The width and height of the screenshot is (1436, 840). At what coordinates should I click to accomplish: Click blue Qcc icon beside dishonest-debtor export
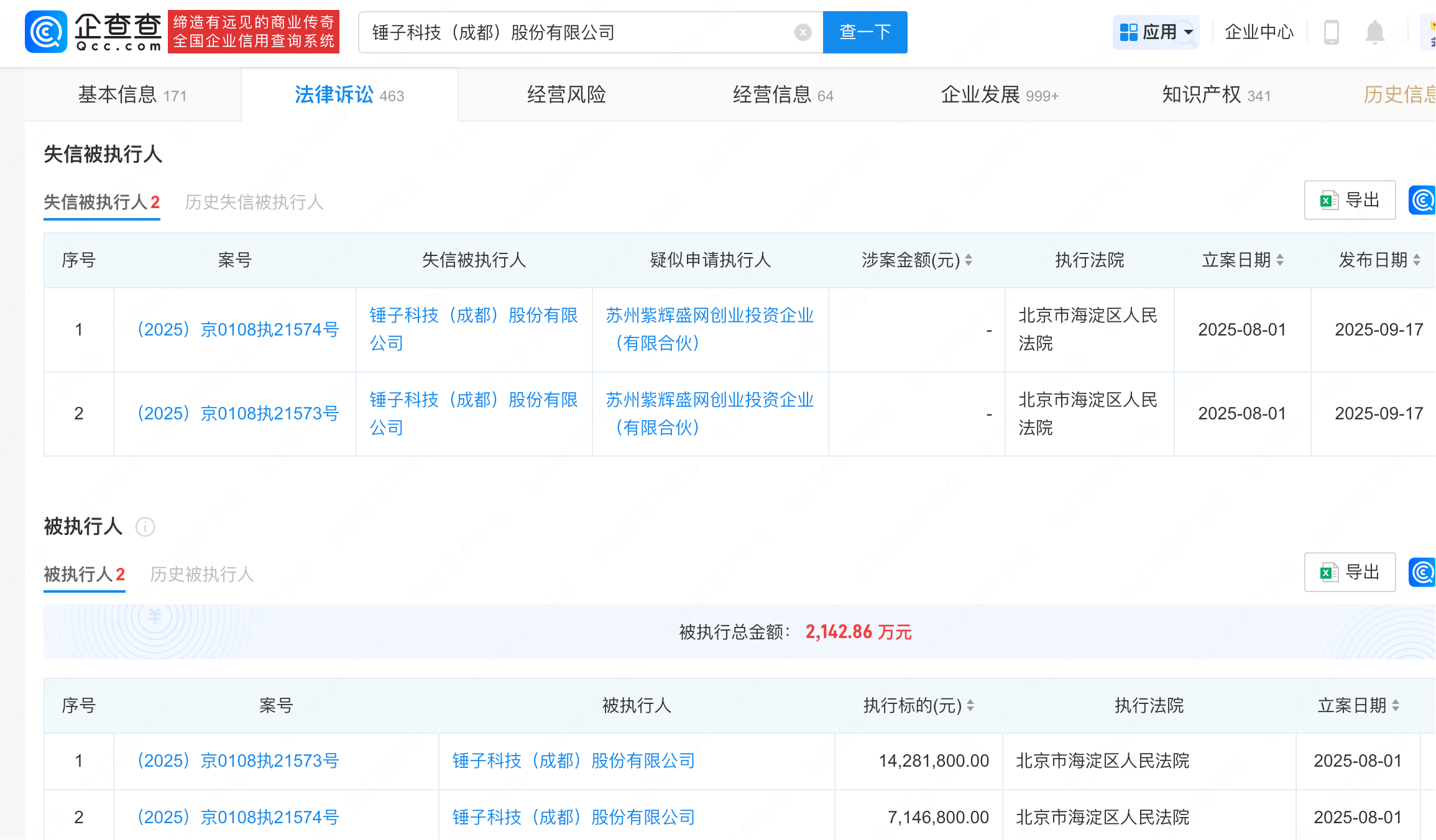point(1422,200)
